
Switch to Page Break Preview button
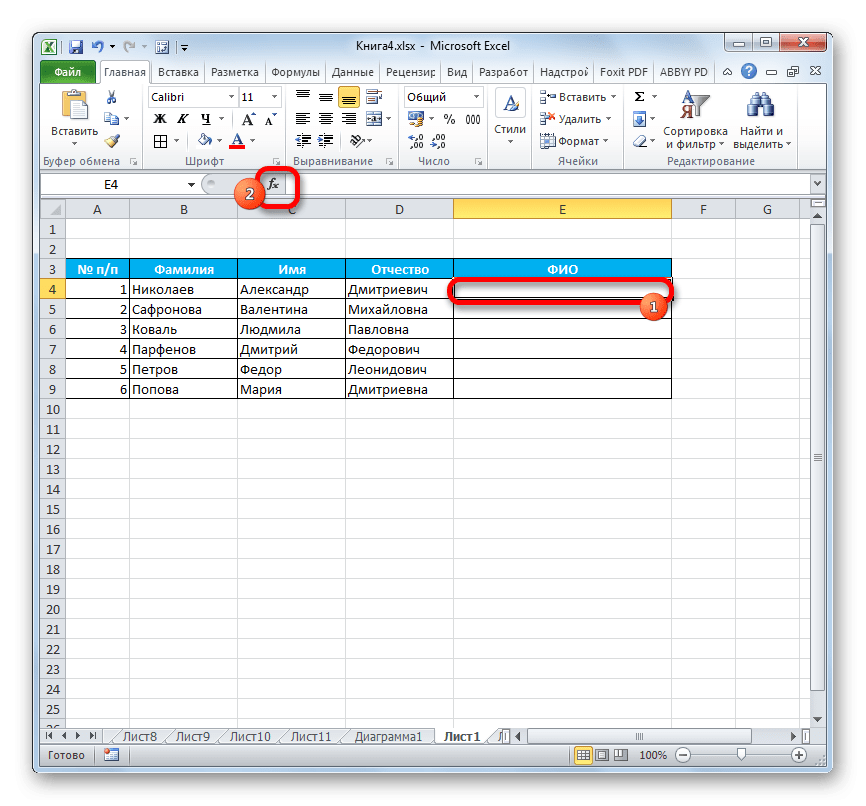pyautogui.click(x=621, y=755)
